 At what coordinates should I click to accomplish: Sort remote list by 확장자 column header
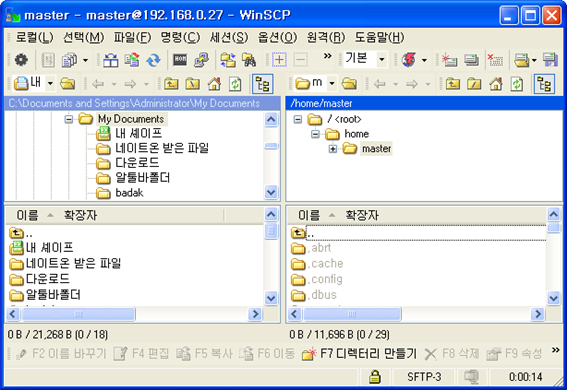click(x=362, y=215)
